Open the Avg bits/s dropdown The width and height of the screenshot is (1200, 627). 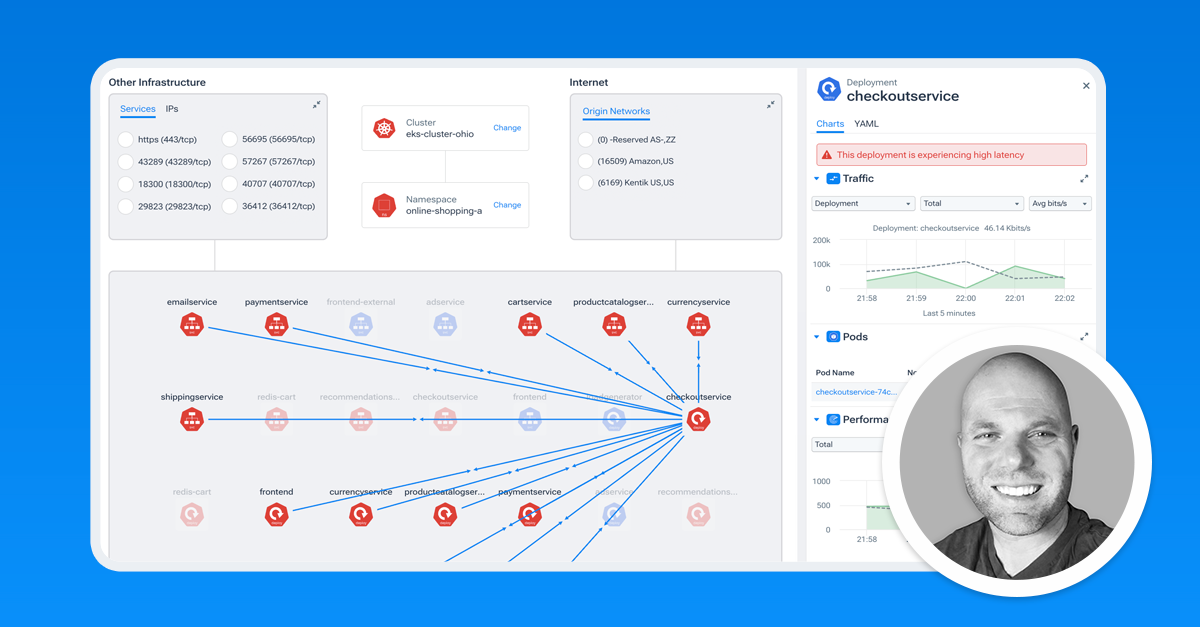[1060, 203]
